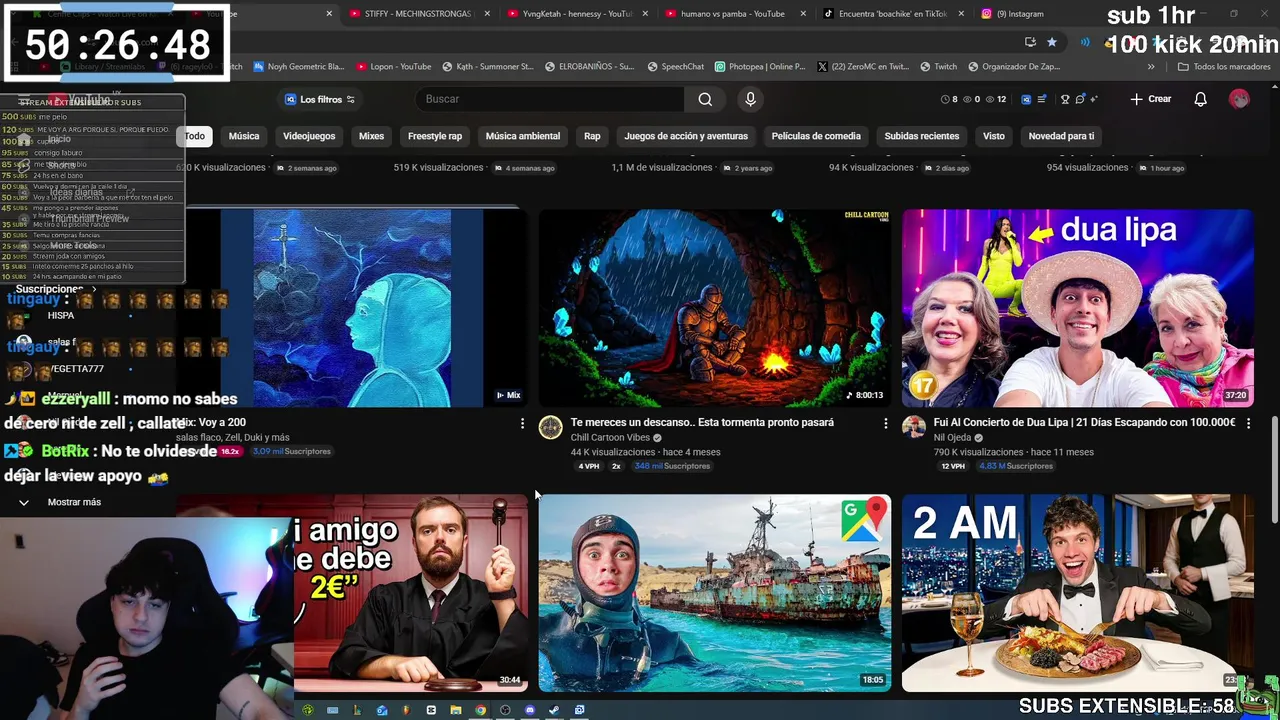The width and height of the screenshot is (1280, 720).
Task: Select the Visto filter chip
Action: pyautogui.click(x=994, y=136)
